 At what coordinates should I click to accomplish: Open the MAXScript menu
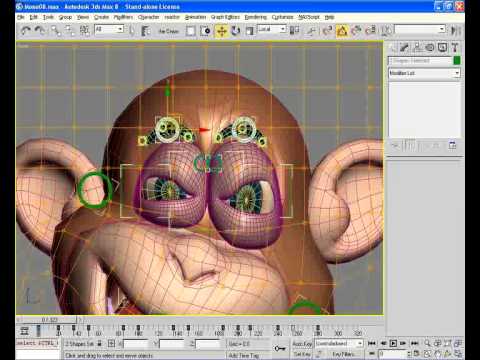click(x=309, y=17)
